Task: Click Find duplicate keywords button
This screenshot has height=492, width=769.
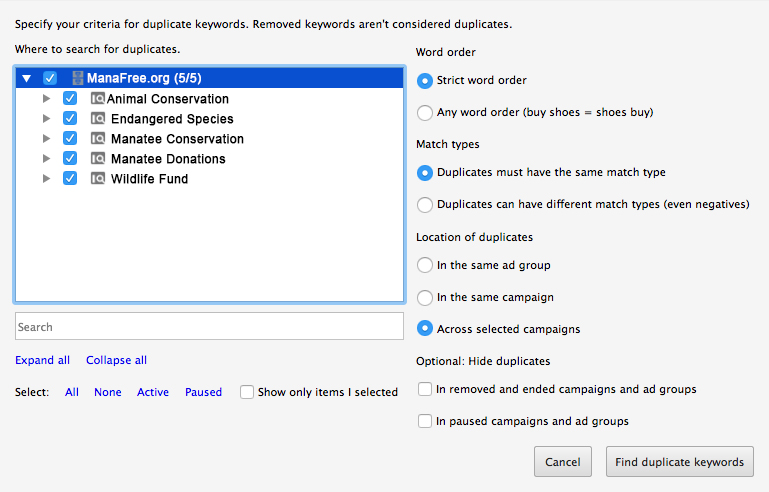Action: 680,462
